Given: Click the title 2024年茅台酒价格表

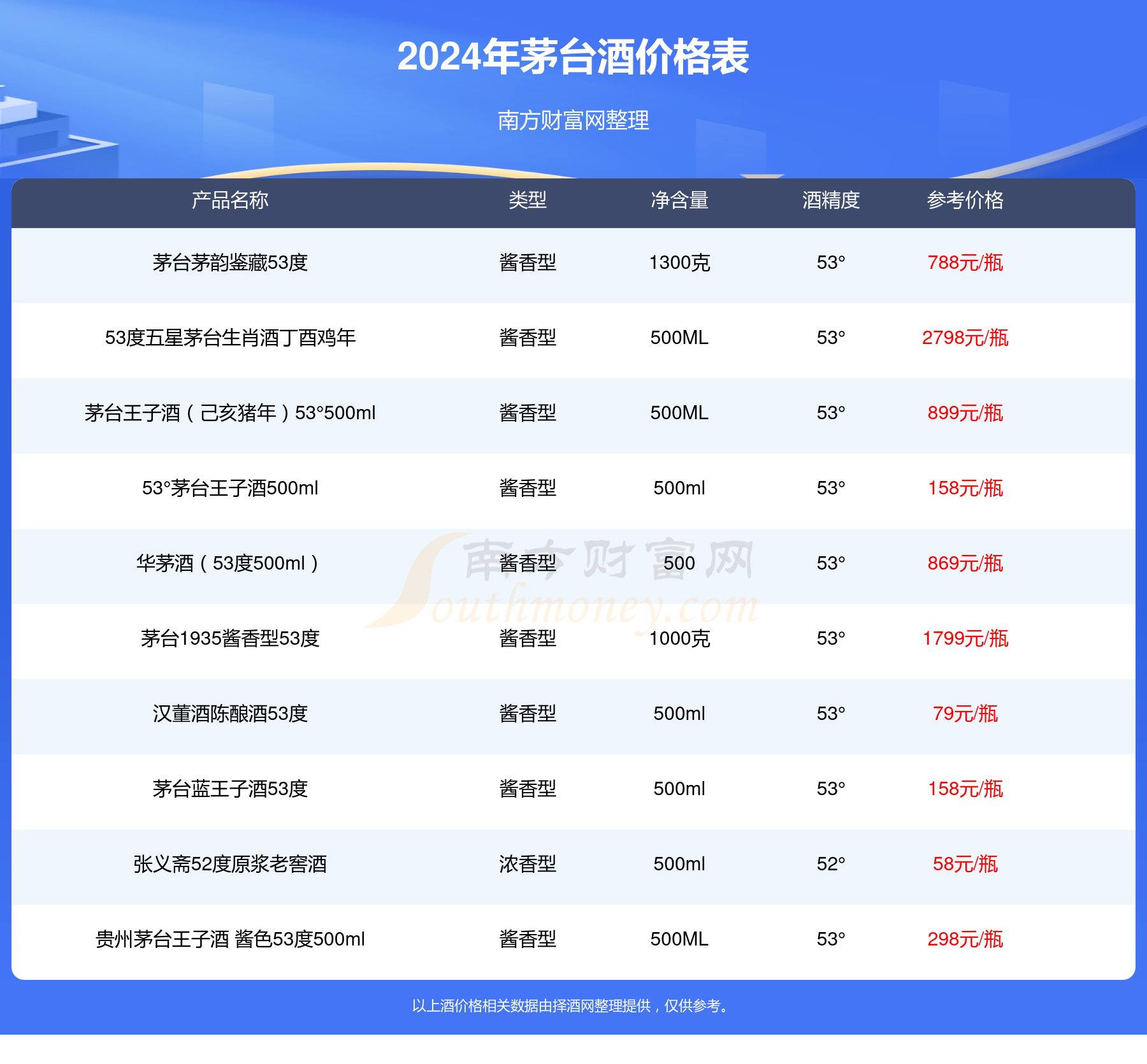Looking at the screenshot, I should (x=573, y=57).
